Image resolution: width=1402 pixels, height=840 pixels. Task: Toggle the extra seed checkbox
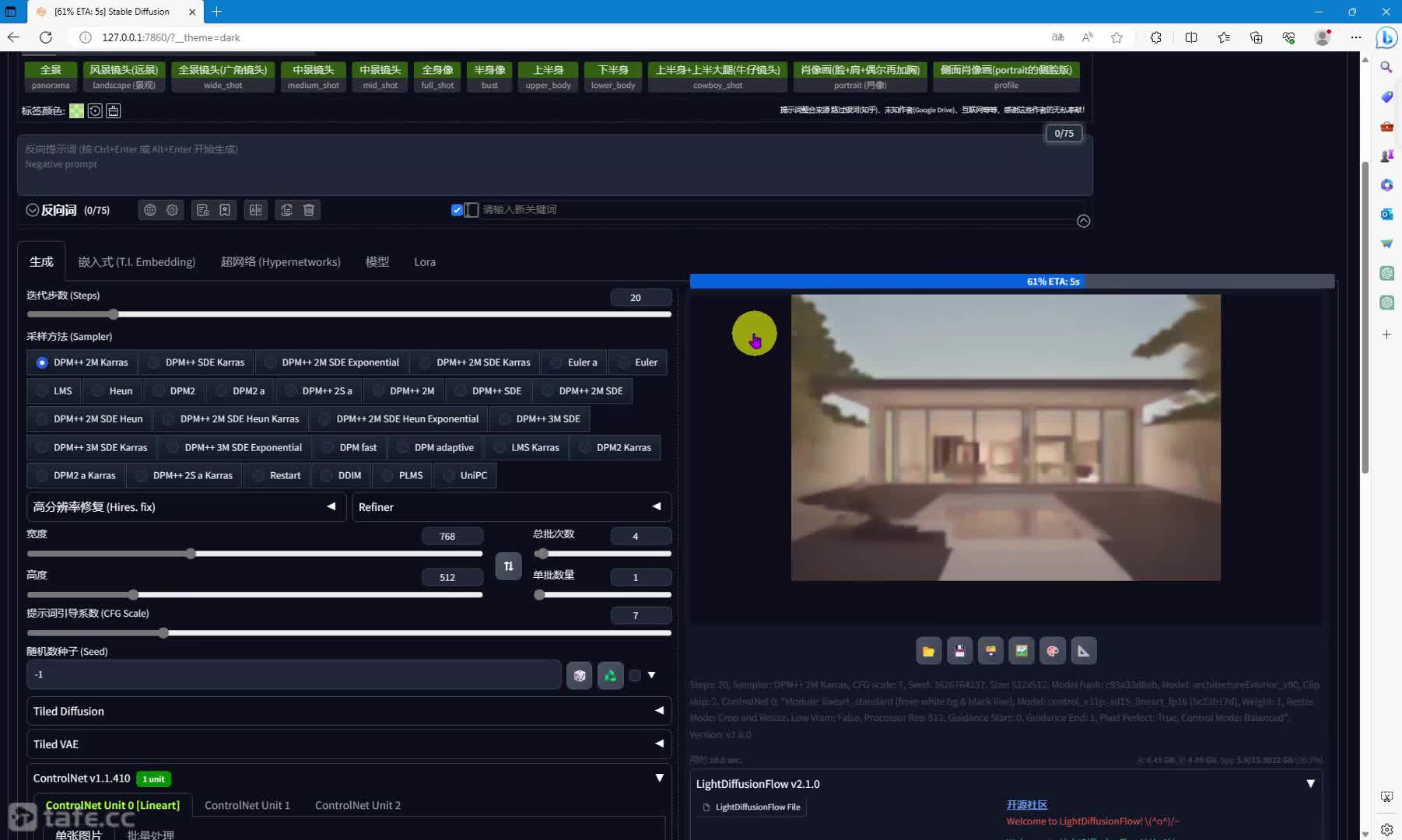click(635, 675)
